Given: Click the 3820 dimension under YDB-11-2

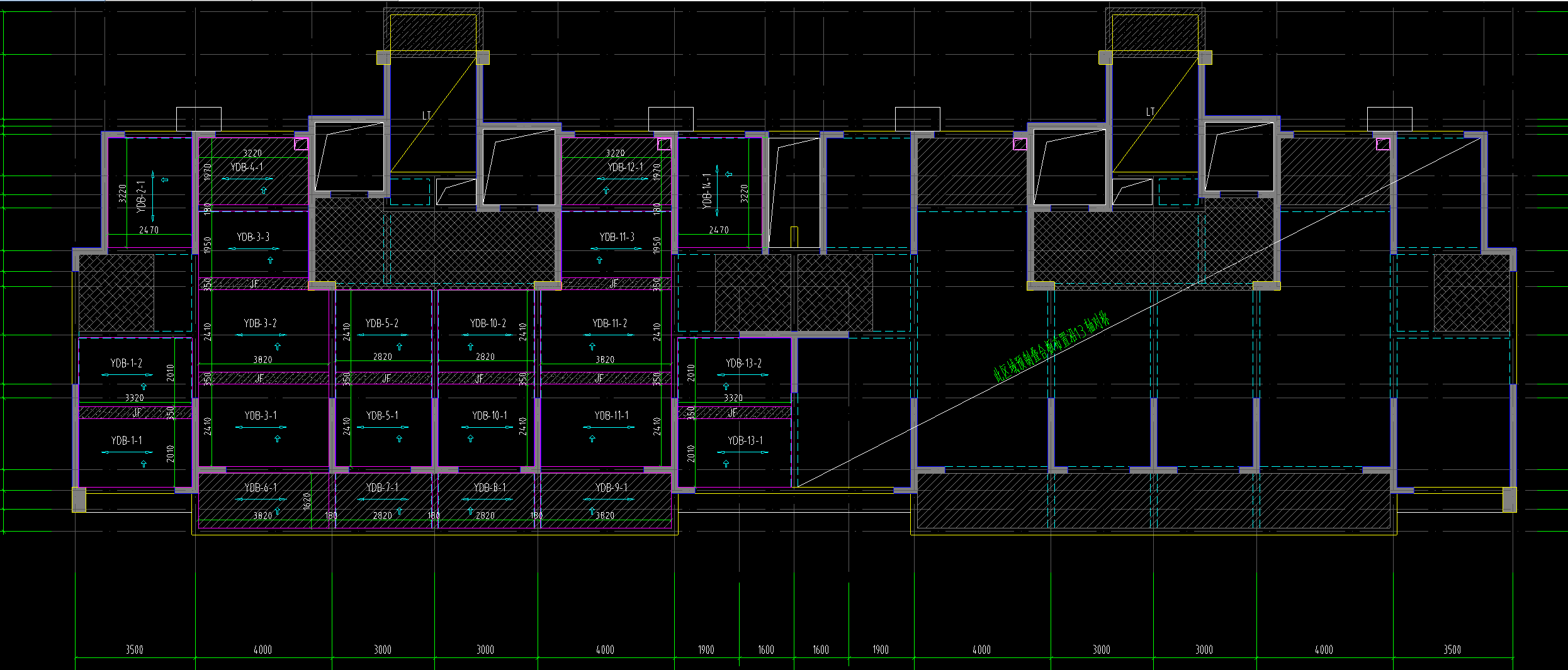Looking at the screenshot, I should [605, 360].
